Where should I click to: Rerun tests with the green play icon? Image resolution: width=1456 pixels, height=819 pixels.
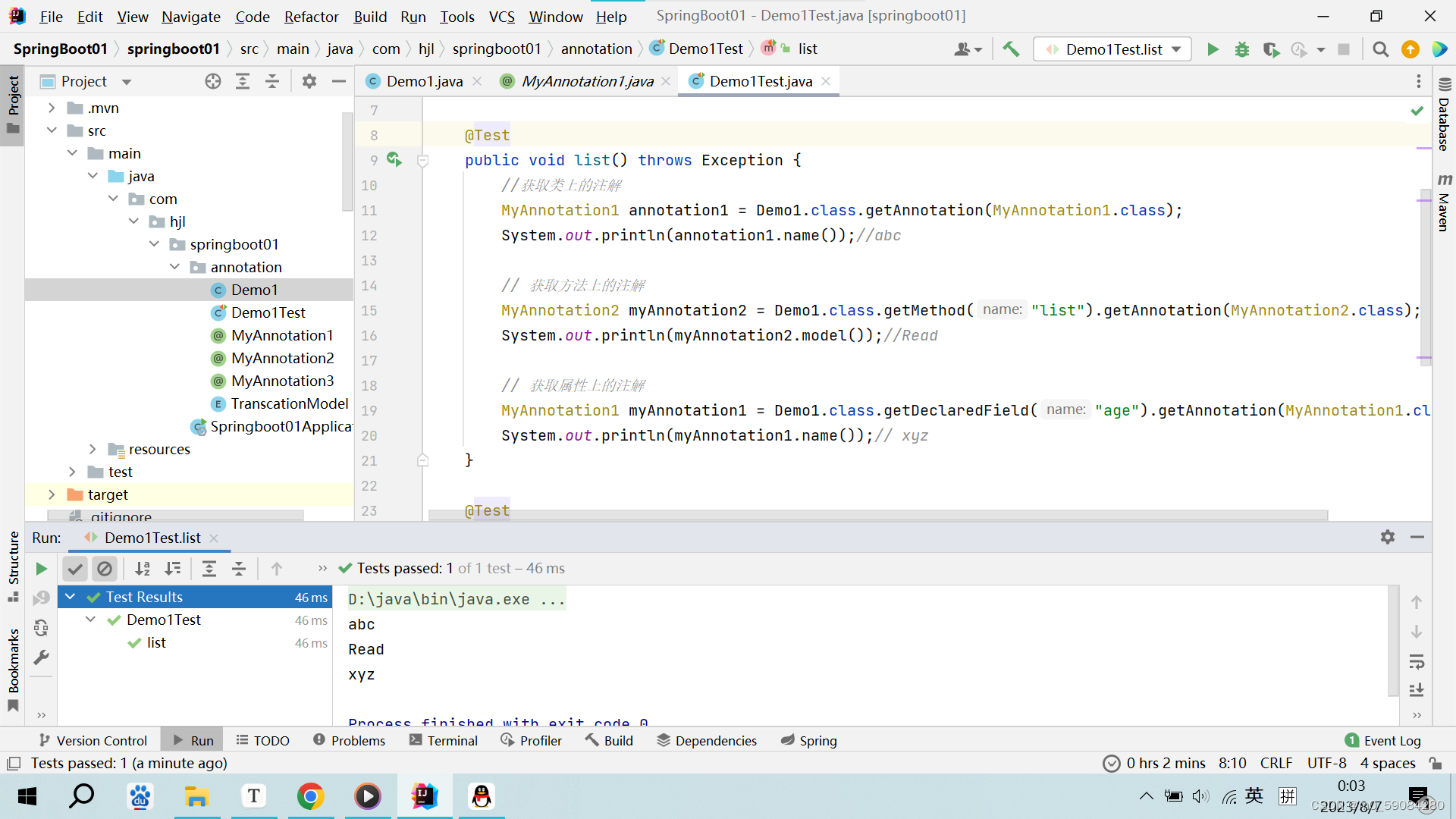click(42, 568)
